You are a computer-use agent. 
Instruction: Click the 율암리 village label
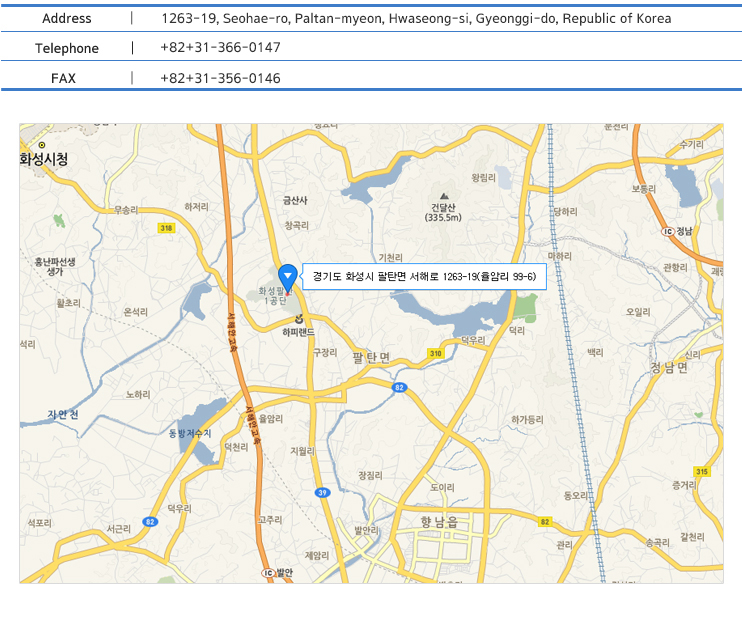pyautogui.click(x=271, y=418)
